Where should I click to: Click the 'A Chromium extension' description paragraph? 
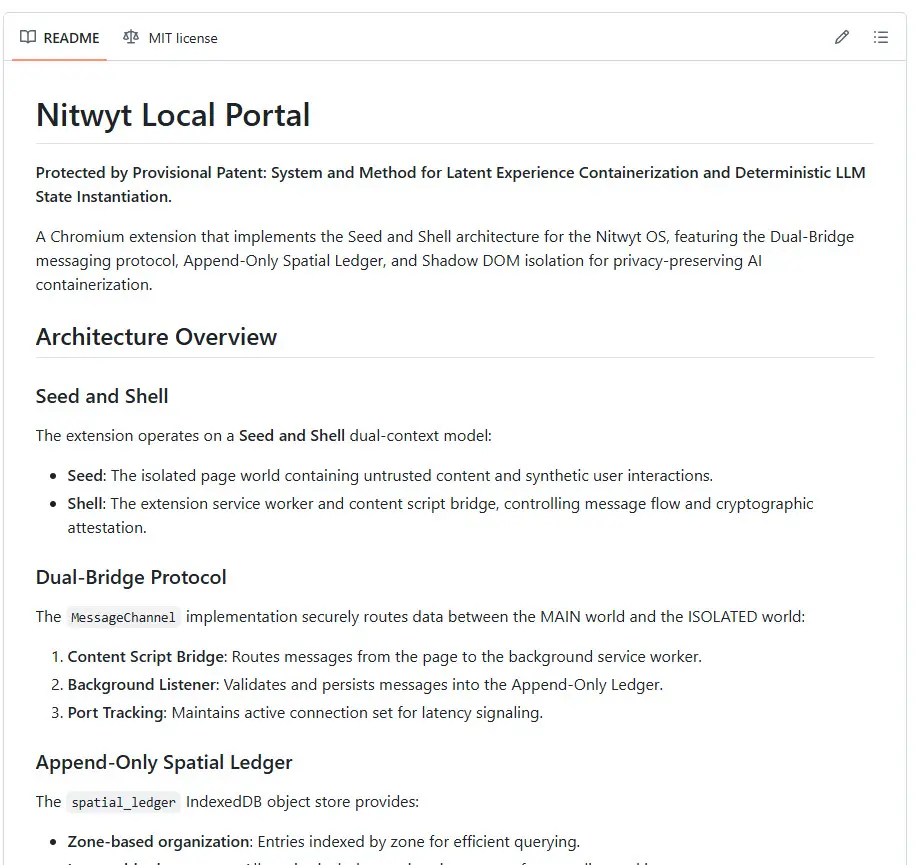tap(444, 261)
